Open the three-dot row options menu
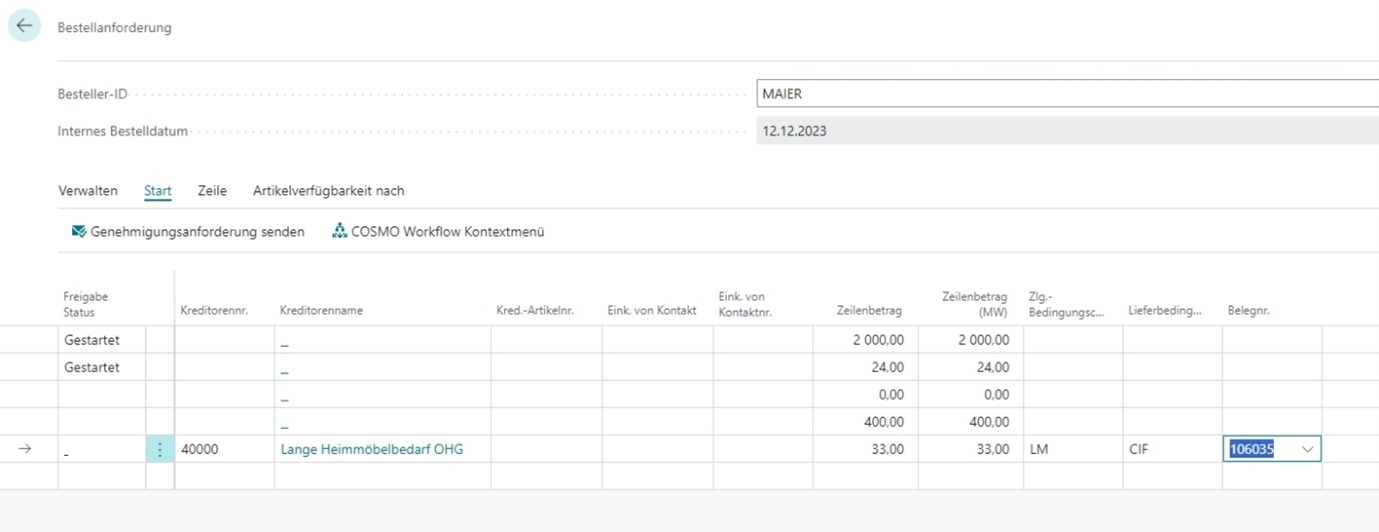Screen dimensions: 1379x532 tap(160, 449)
